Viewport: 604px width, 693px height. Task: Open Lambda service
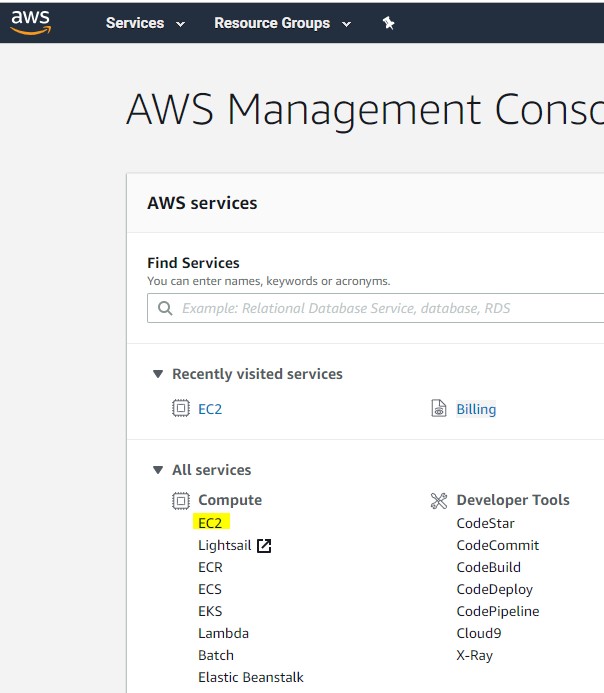click(224, 633)
